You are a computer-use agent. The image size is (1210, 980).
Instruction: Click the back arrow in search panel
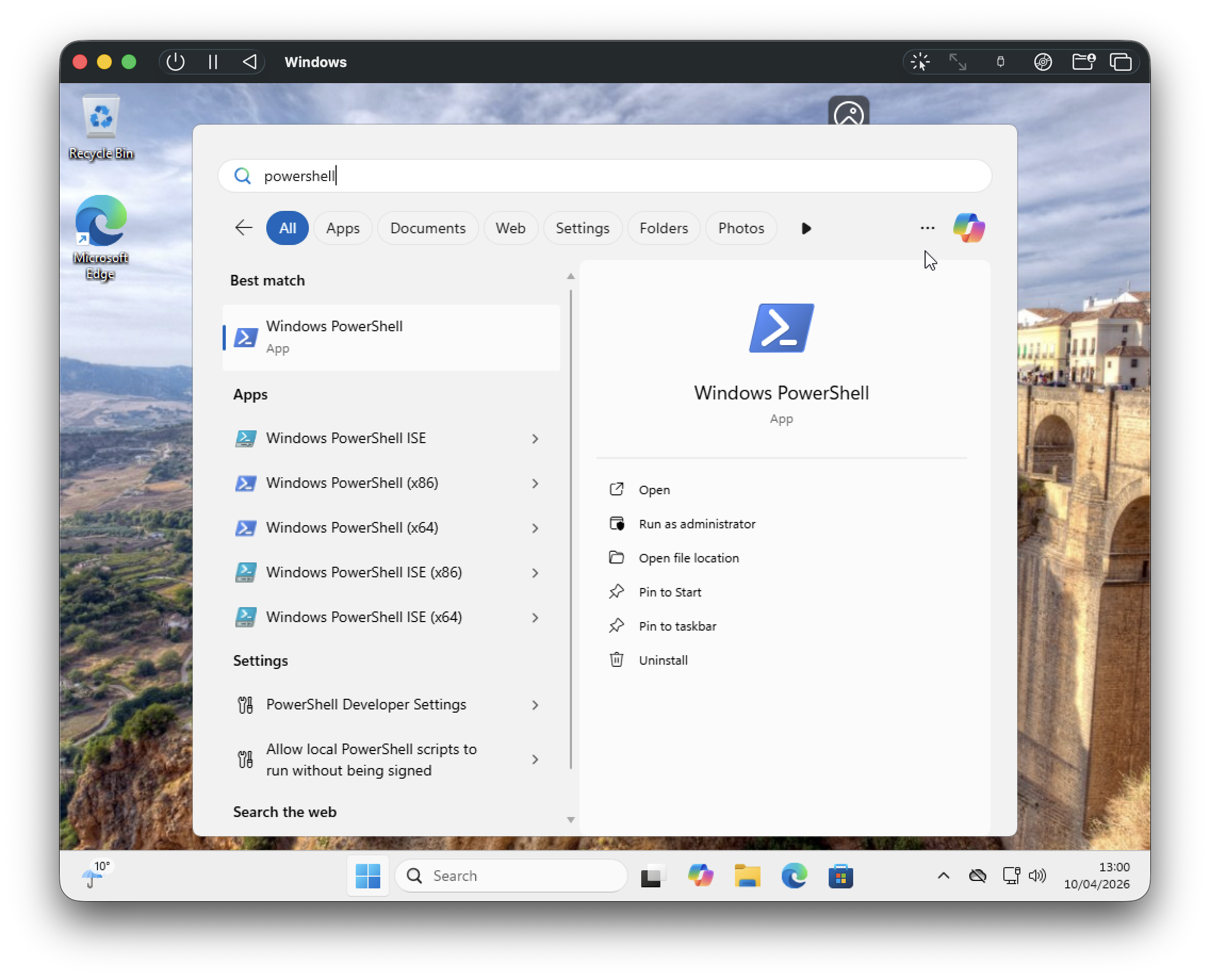pos(244,228)
